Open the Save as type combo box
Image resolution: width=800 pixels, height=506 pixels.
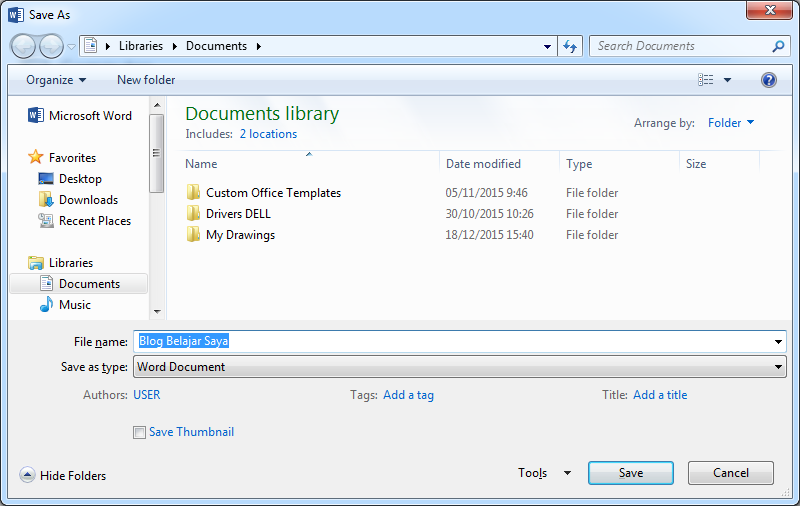pos(459,367)
